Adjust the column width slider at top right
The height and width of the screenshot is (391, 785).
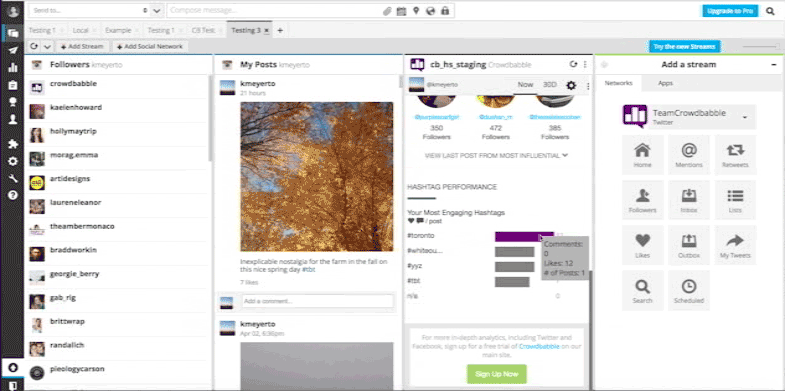click(x=761, y=47)
